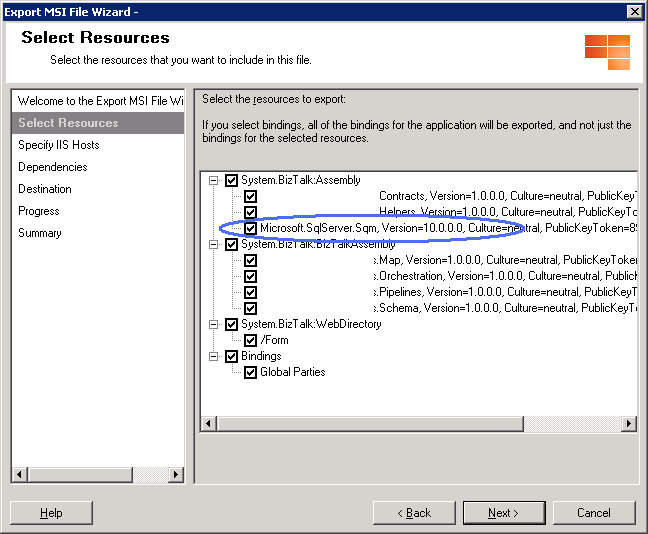Image resolution: width=648 pixels, height=534 pixels.
Task: Cancel the Export MSI wizard
Action: click(x=593, y=513)
